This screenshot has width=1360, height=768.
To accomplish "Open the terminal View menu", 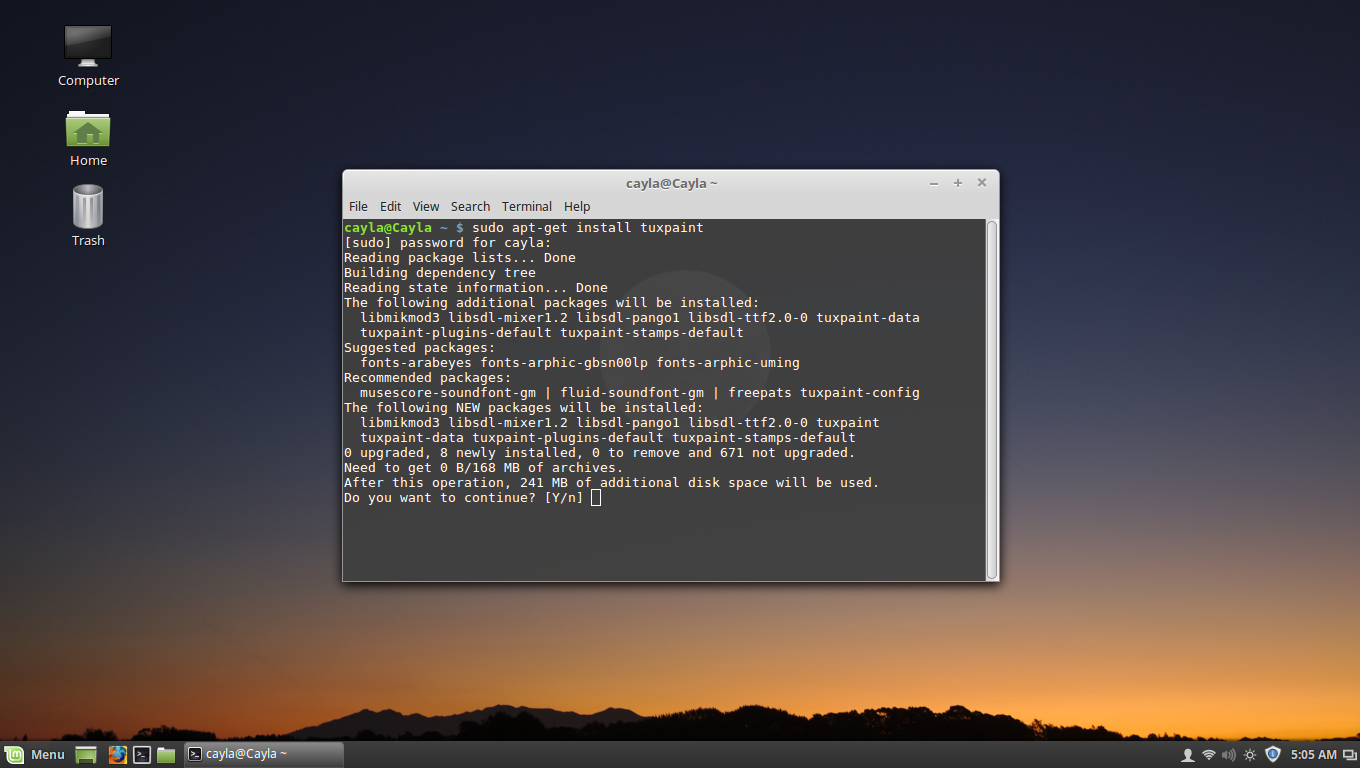I will pos(426,206).
